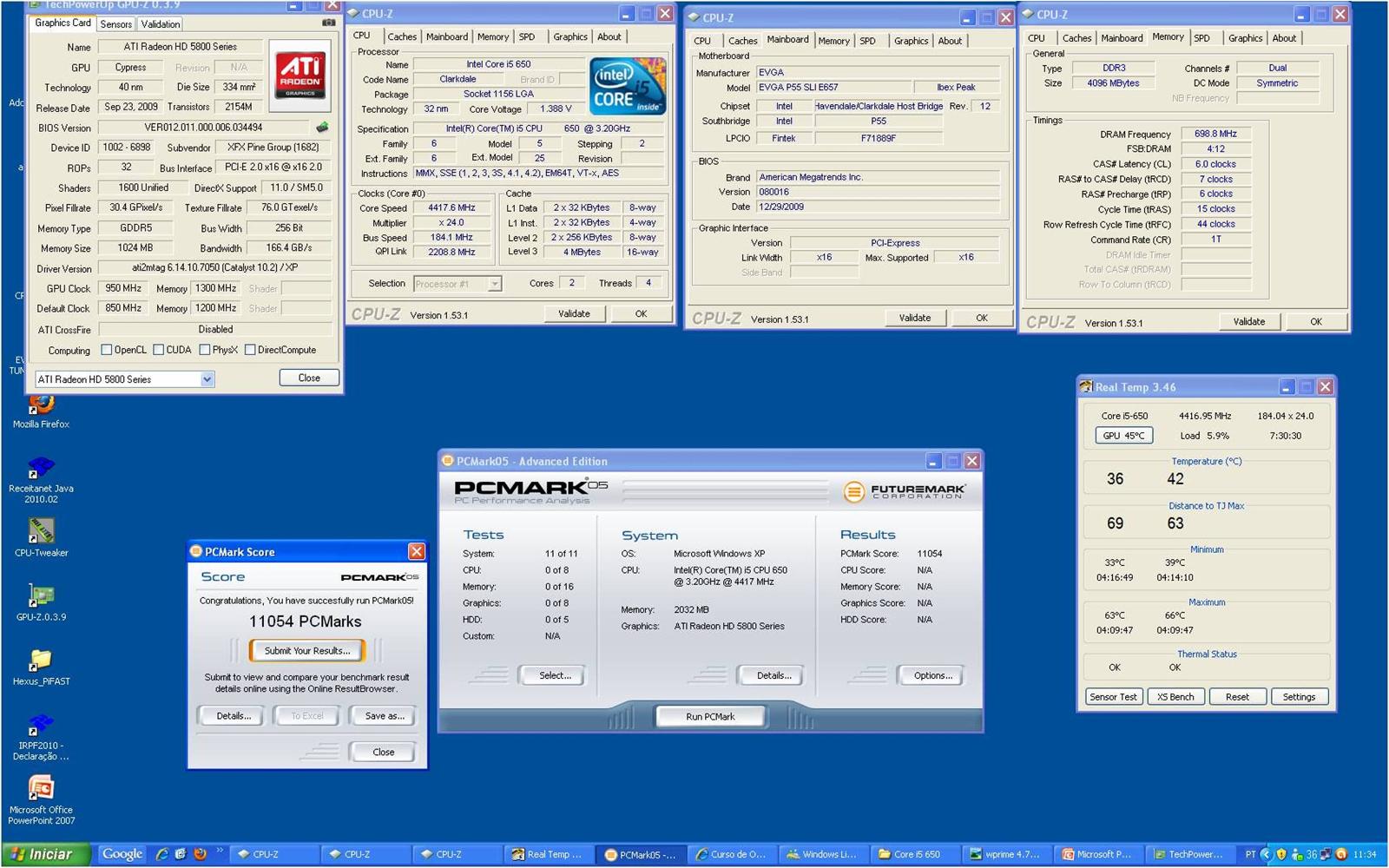Click Close button in PCMark Score dialog
Image resolution: width=1389 pixels, height=868 pixels.
coord(383,752)
